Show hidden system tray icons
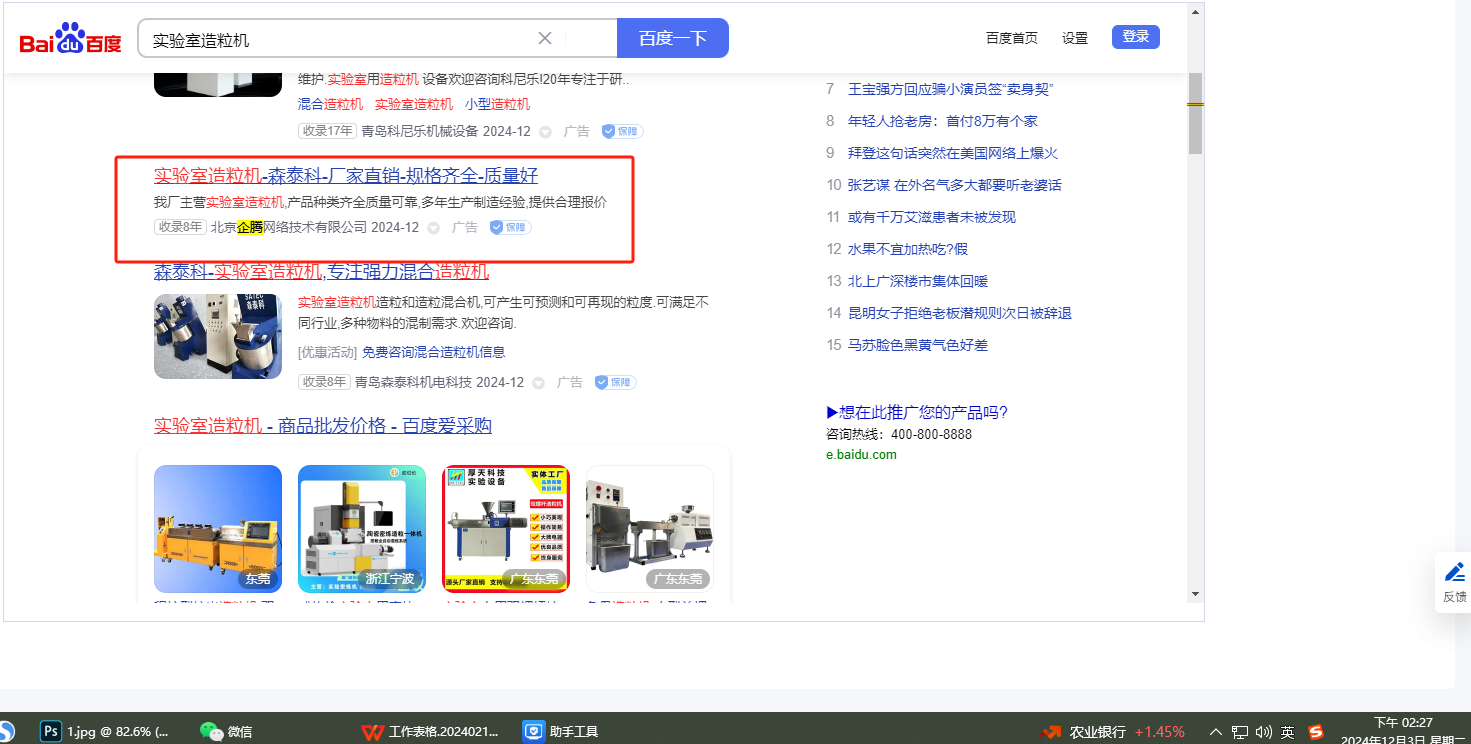Image resolution: width=1471 pixels, height=744 pixels. click(x=1216, y=732)
